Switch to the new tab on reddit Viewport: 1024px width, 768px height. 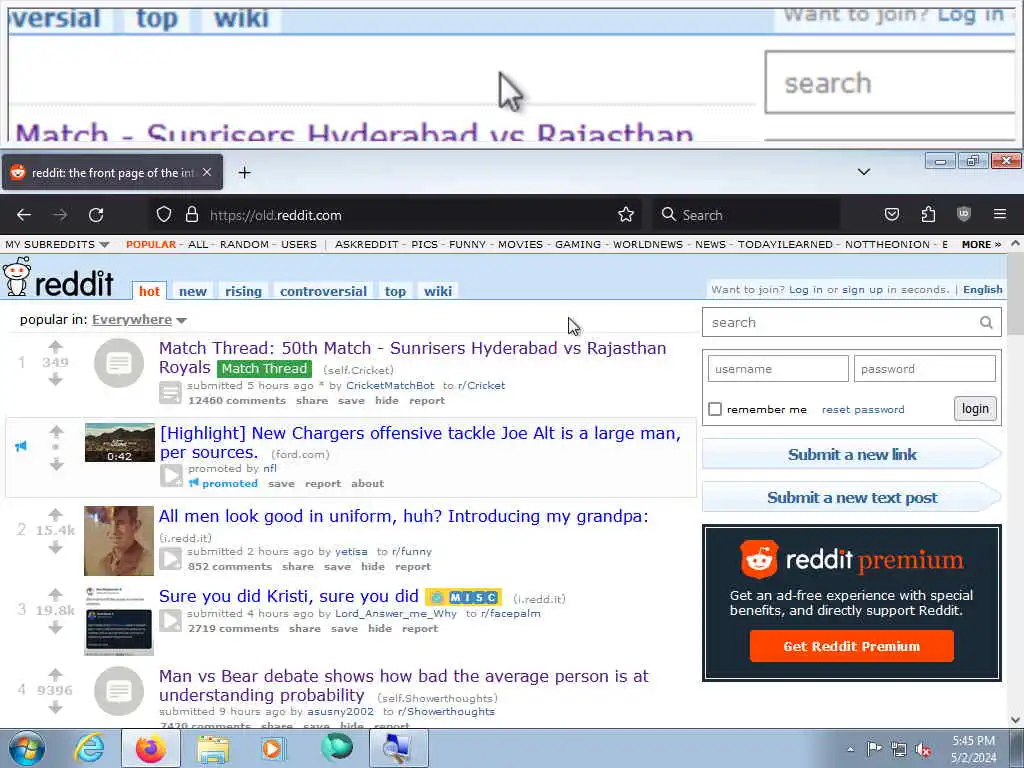click(x=193, y=291)
